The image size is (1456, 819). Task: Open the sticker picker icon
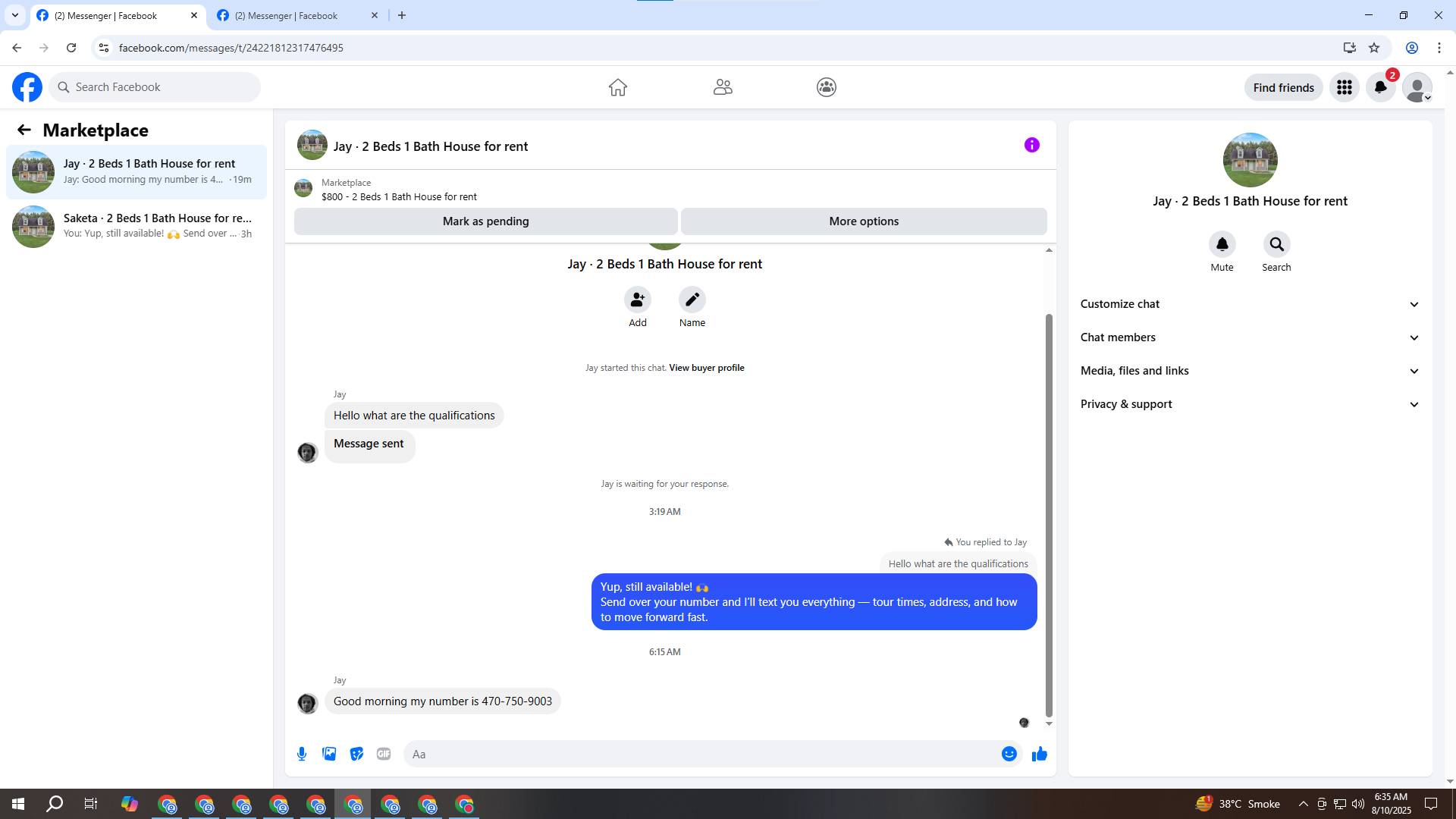pyautogui.click(x=356, y=754)
